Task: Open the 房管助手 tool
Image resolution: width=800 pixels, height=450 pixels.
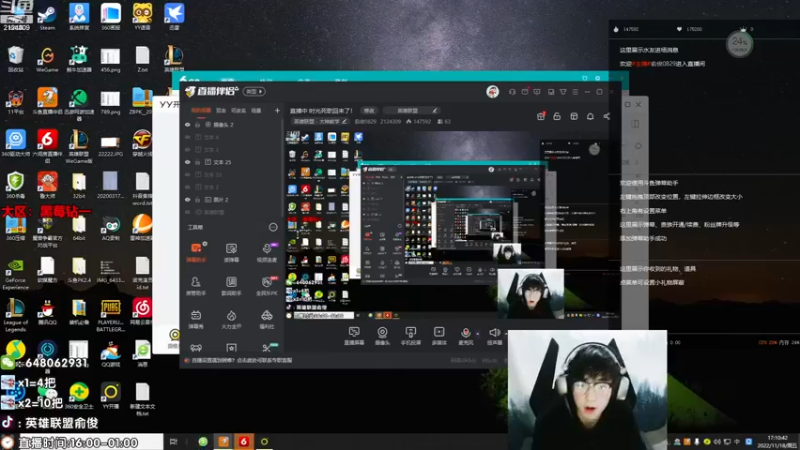Action: [x=195, y=286]
